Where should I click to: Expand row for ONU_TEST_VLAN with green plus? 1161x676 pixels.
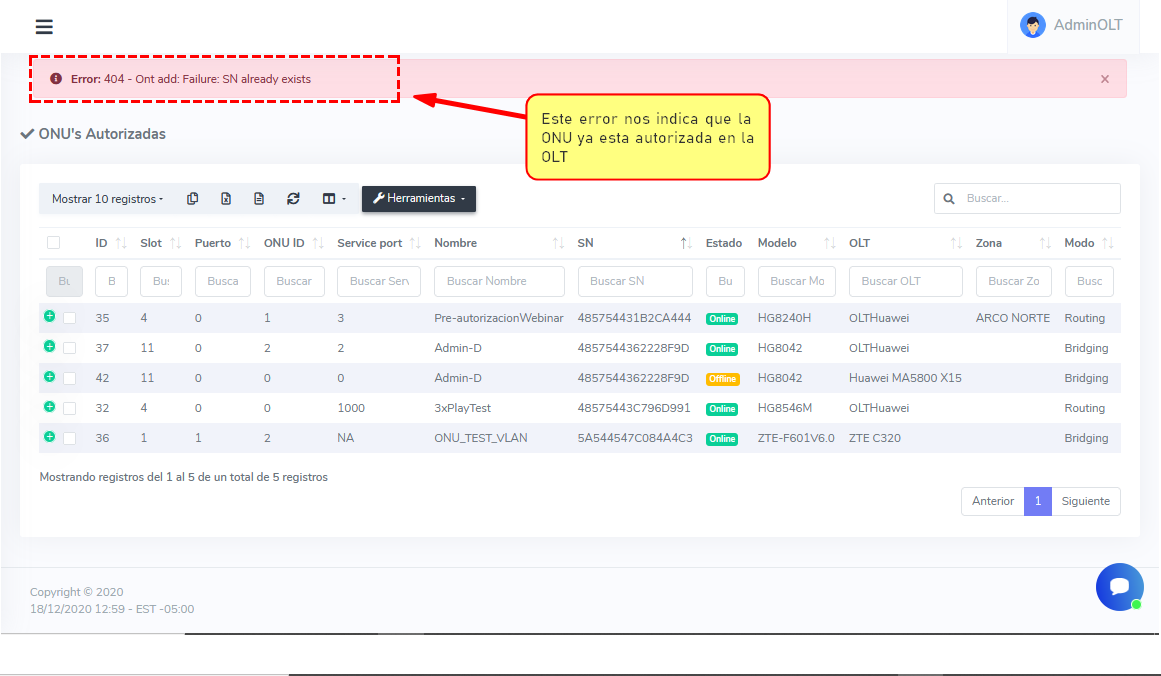49,437
